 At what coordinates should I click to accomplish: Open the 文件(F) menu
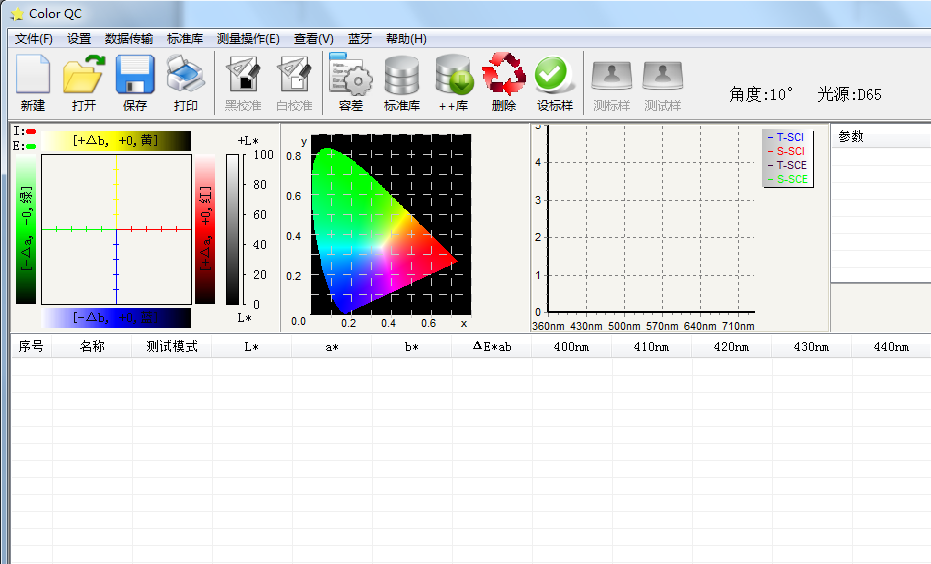(x=34, y=39)
